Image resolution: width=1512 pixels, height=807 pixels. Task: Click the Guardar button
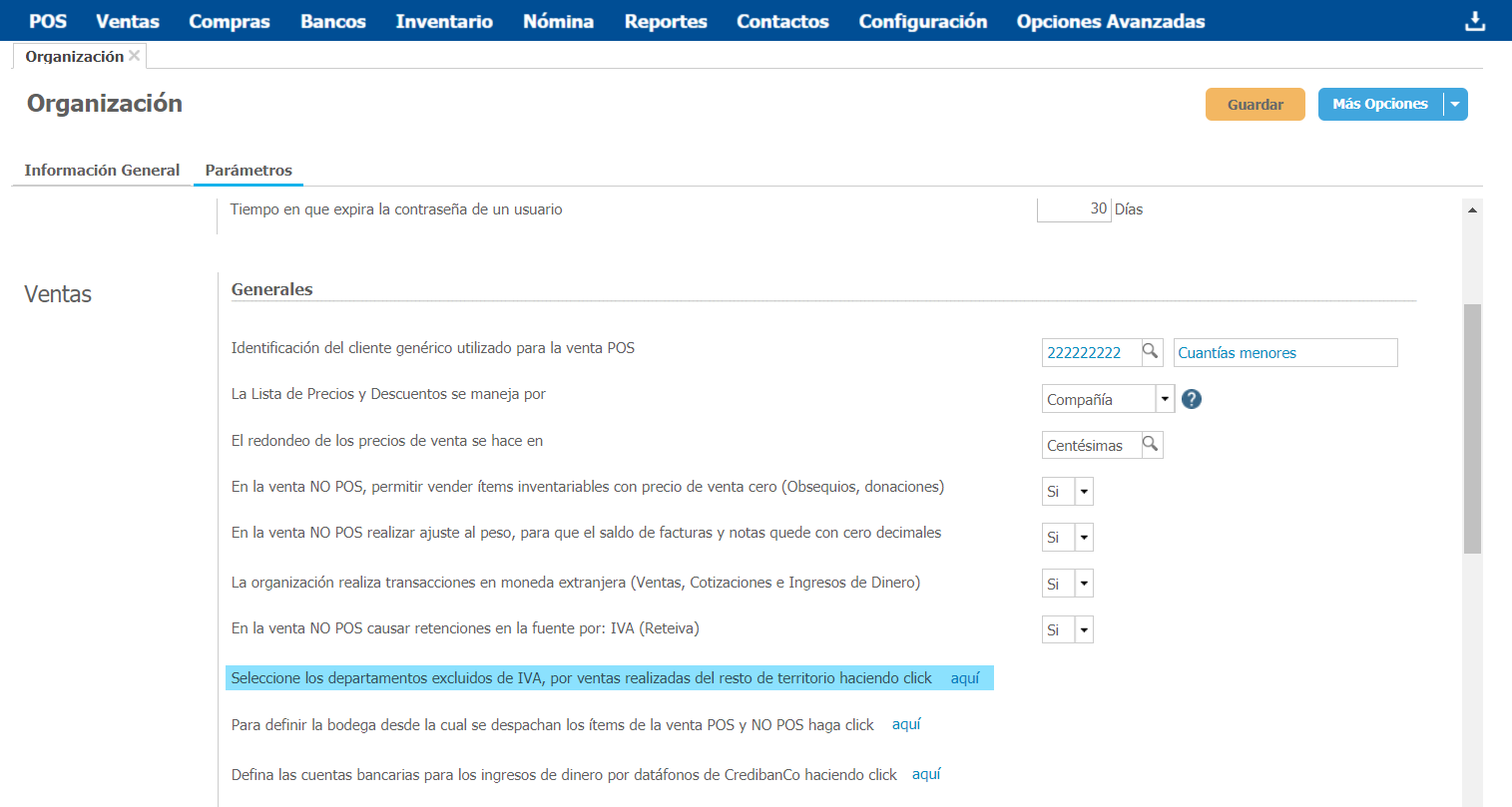point(1255,105)
